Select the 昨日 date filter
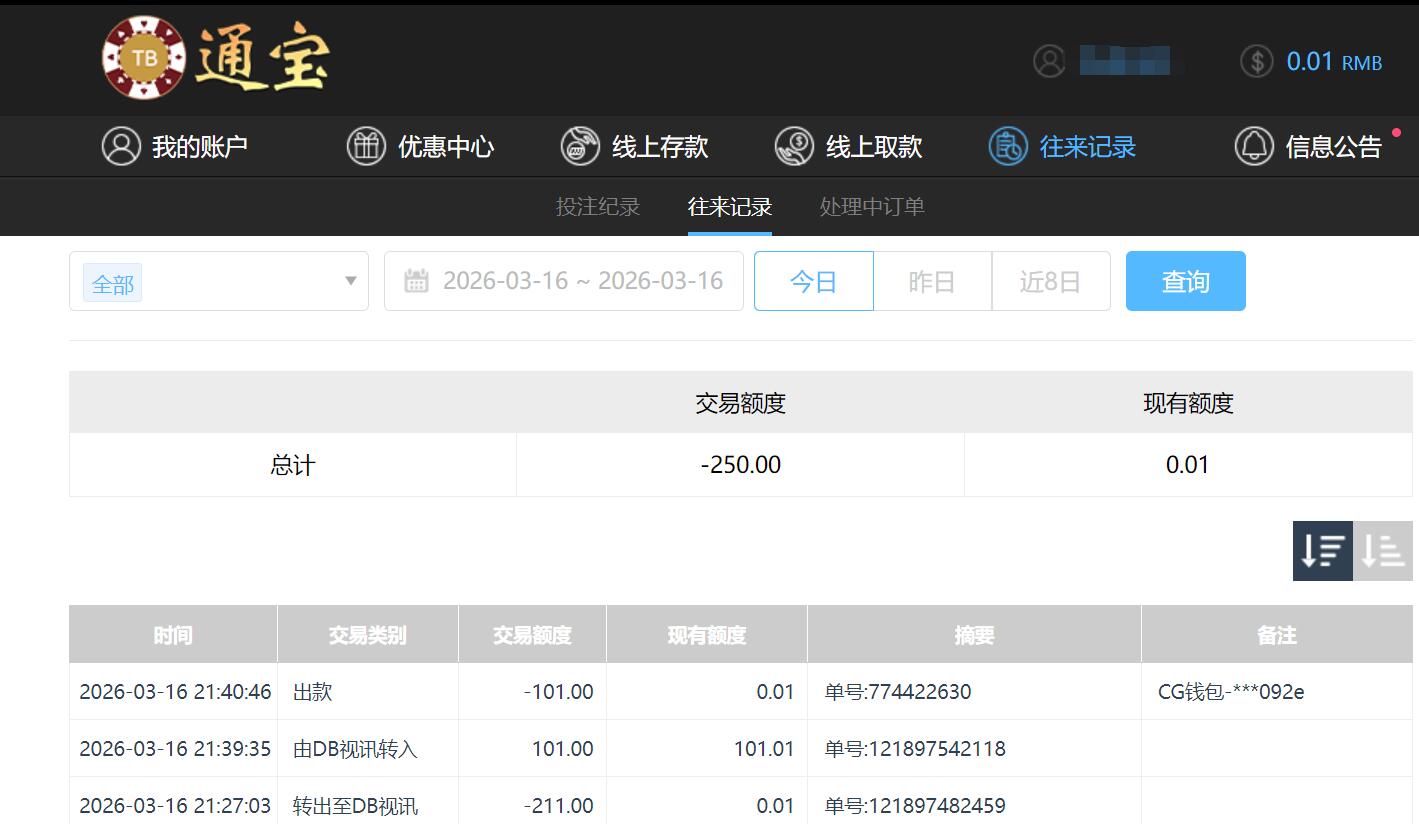 point(932,281)
